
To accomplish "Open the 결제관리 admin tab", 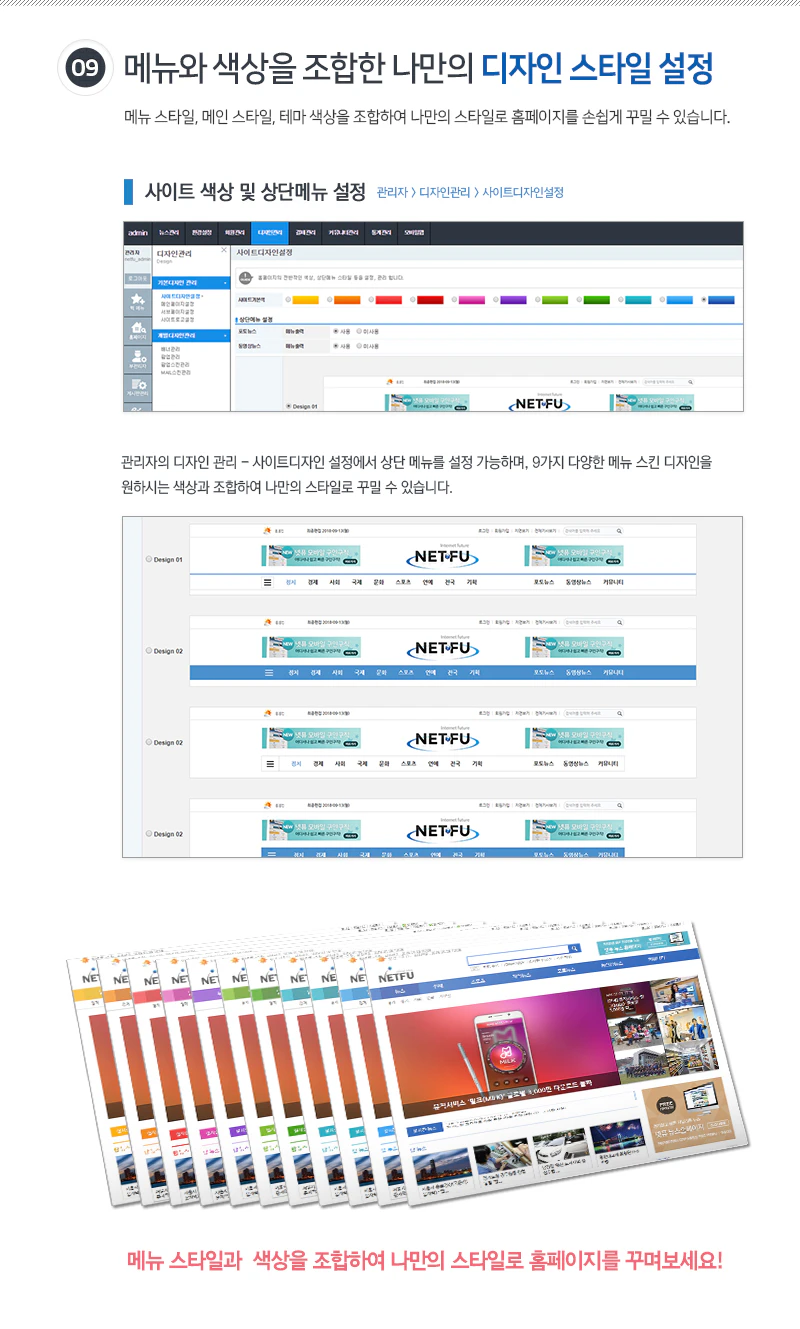I will (305, 233).
